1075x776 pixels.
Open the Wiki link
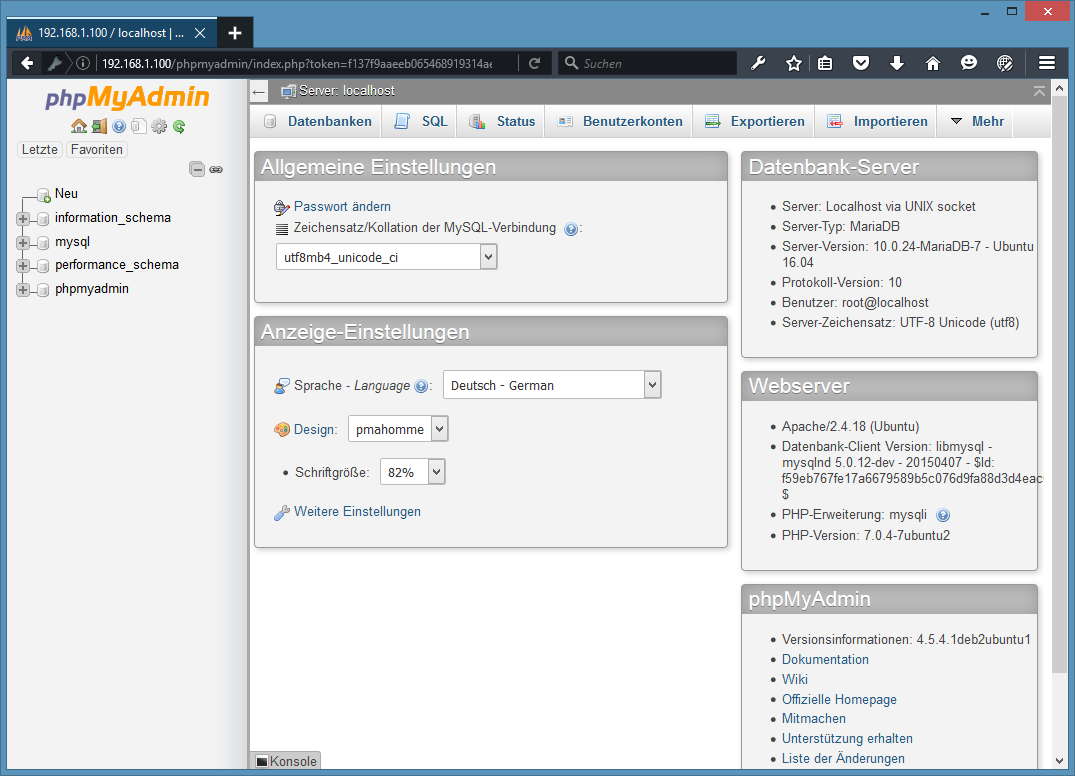[x=795, y=679]
